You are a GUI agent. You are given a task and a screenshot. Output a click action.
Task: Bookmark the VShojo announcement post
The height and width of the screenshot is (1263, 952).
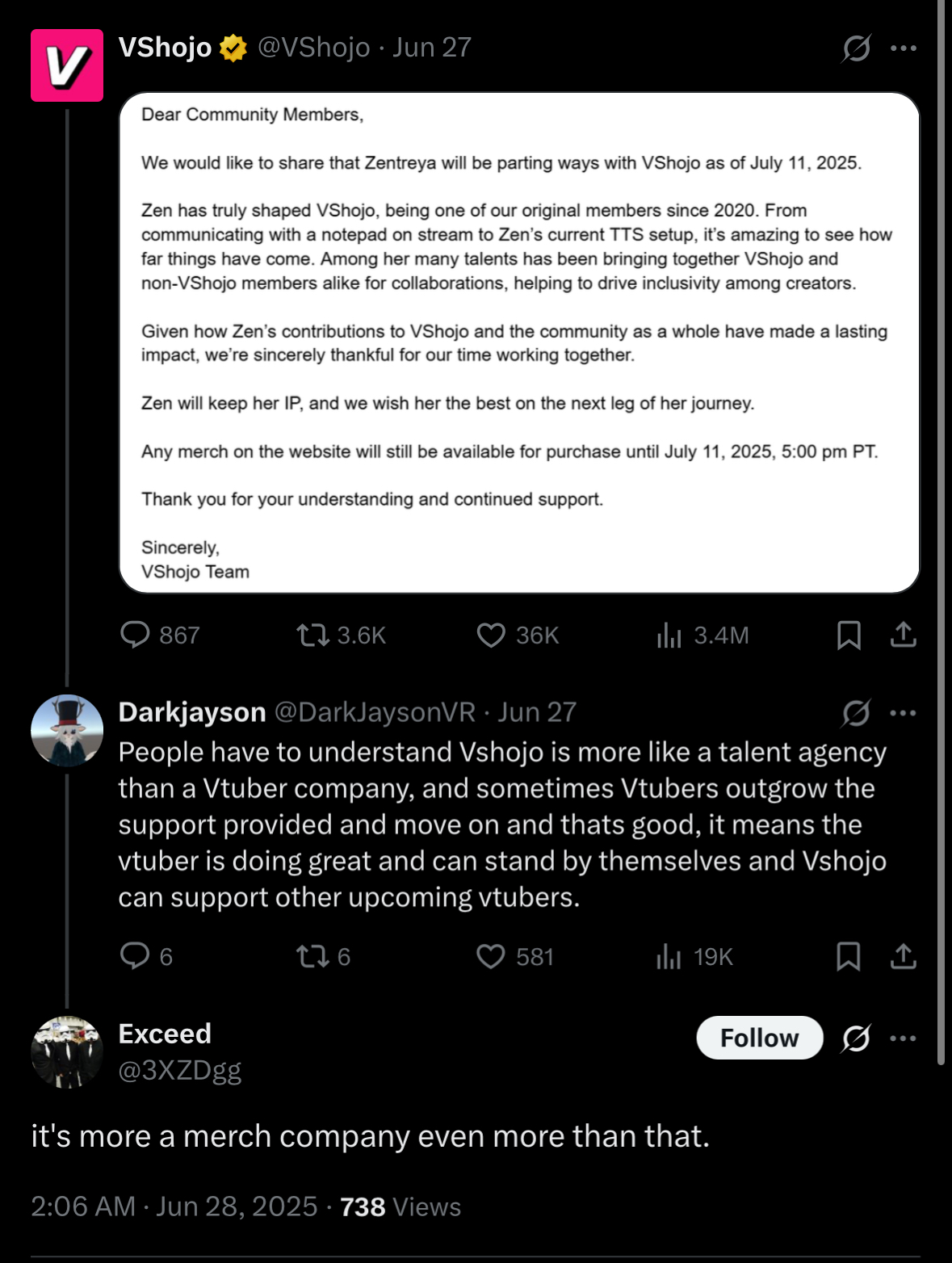(848, 635)
